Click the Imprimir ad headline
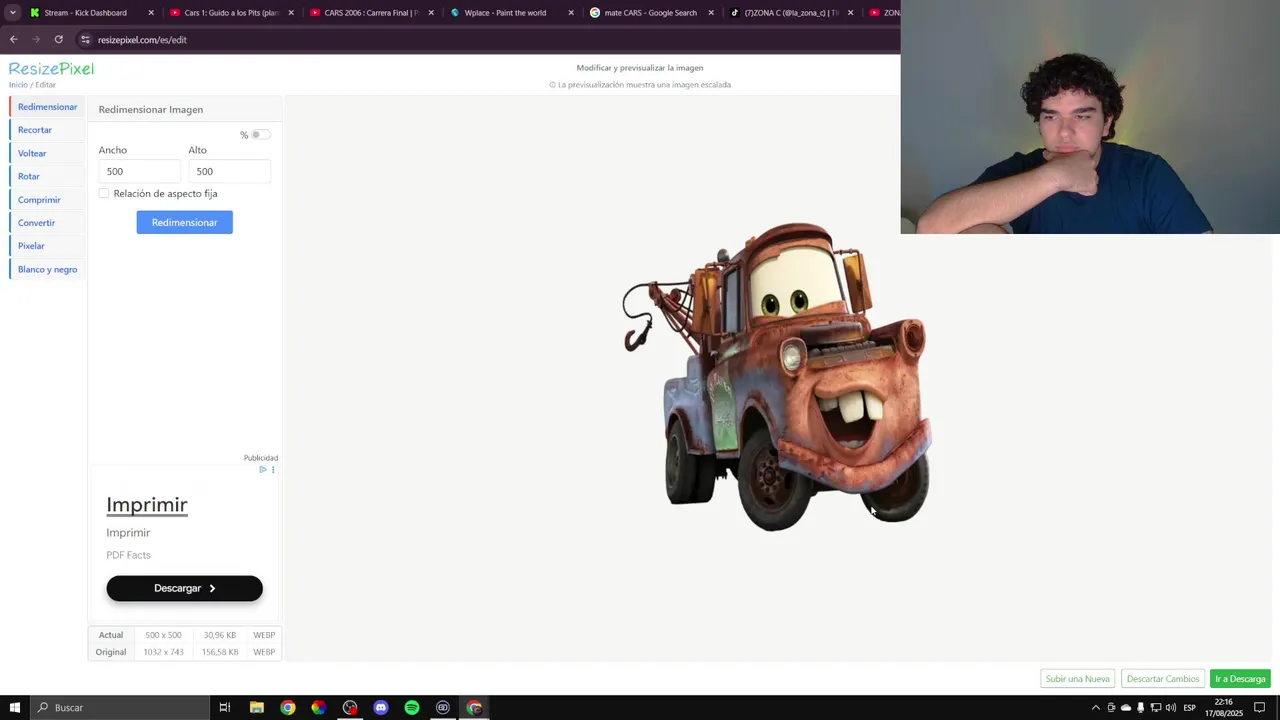The width and height of the screenshot is (1280, 720). (147, 505)
